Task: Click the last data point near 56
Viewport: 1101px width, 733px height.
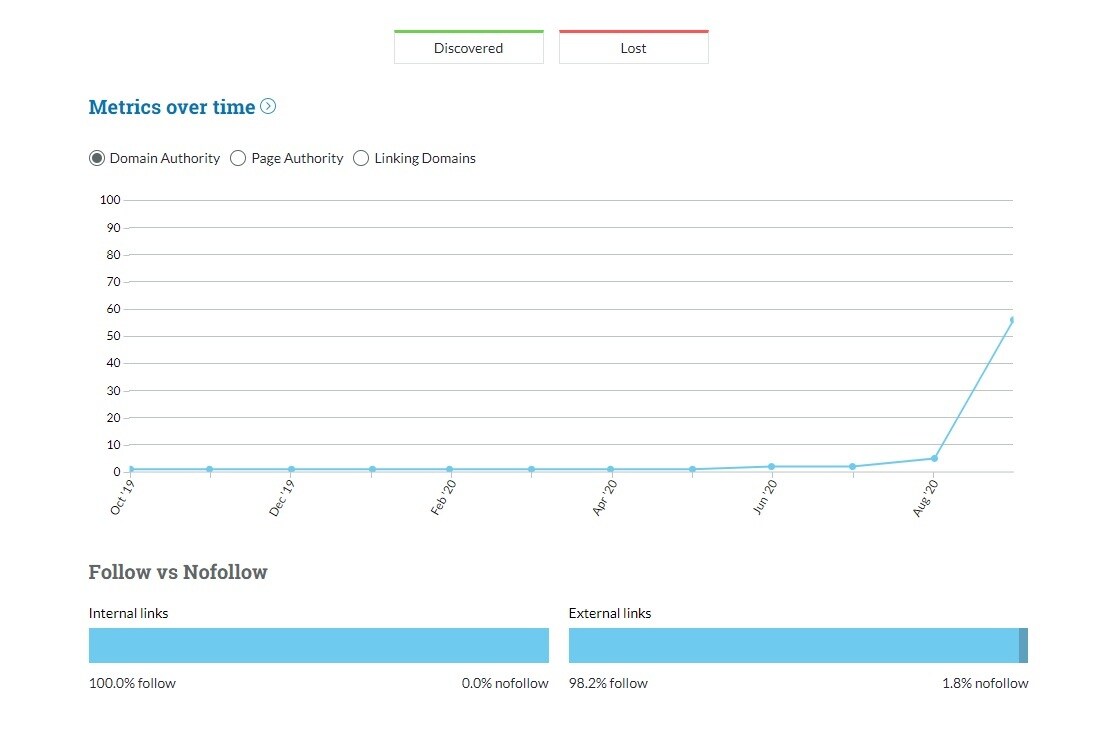Action: (x=1013, y=319)
